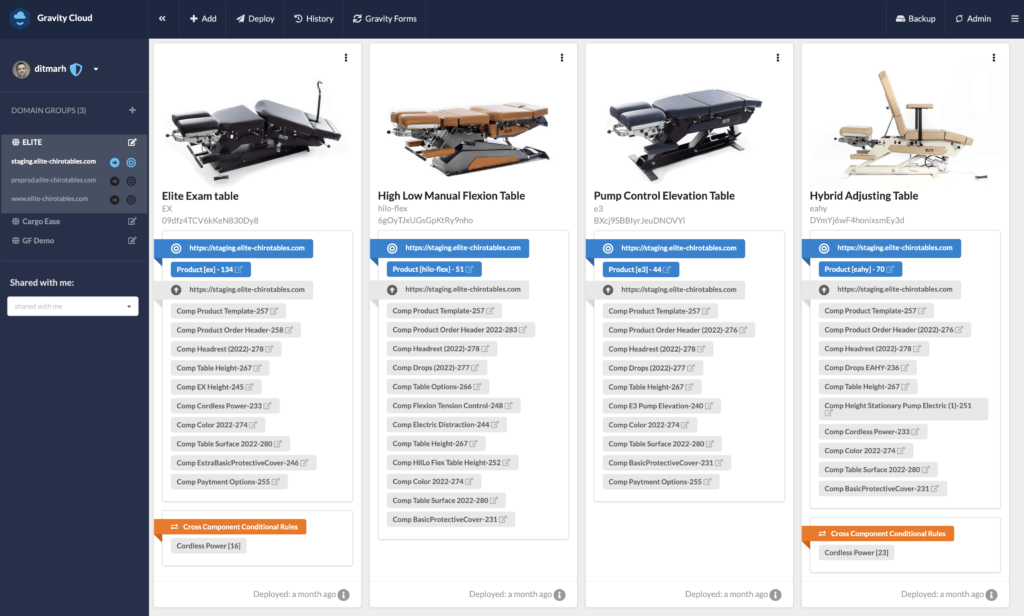Open the ditmarh user dropdown arrow

96,69
